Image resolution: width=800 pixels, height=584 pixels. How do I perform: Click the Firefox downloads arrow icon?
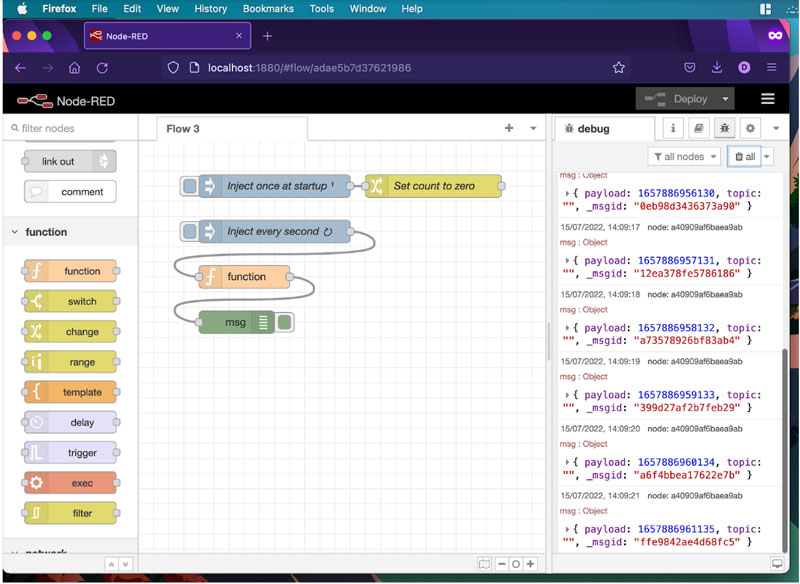click(x=717, y=68)
